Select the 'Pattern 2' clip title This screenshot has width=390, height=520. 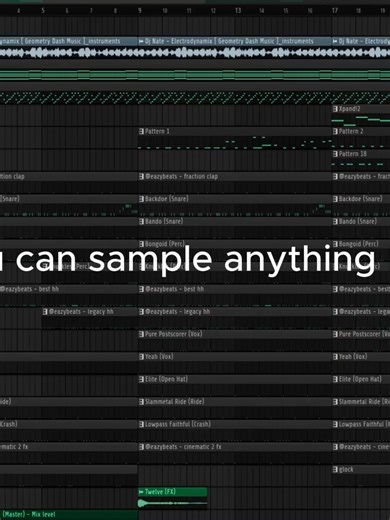pyautogui.click(x=351, y=131)
